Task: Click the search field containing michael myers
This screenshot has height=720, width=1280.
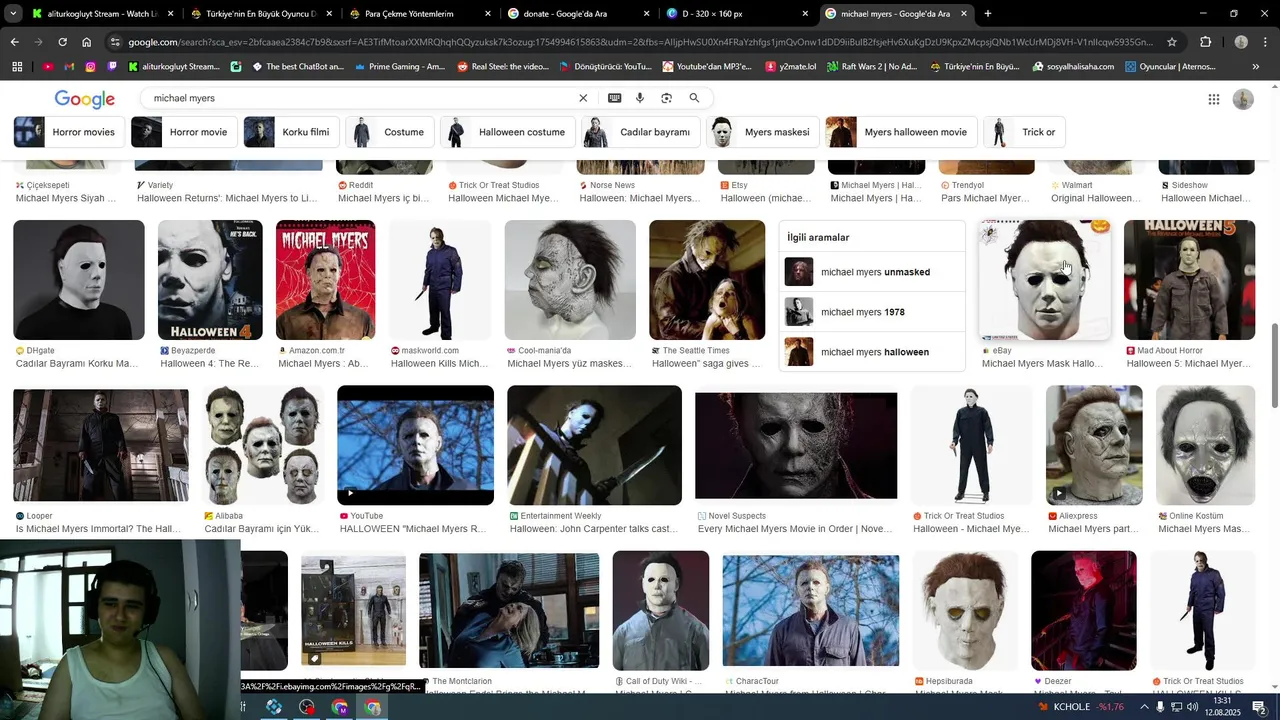Action: [360, 98]
